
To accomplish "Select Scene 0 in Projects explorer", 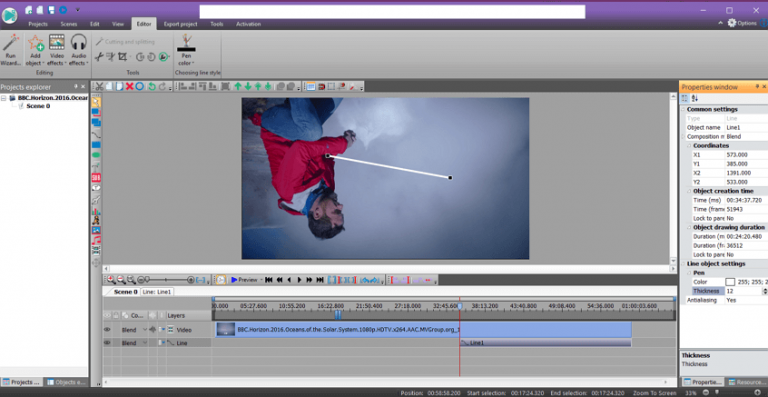I will pyautogui.click(x=38, y=106).
